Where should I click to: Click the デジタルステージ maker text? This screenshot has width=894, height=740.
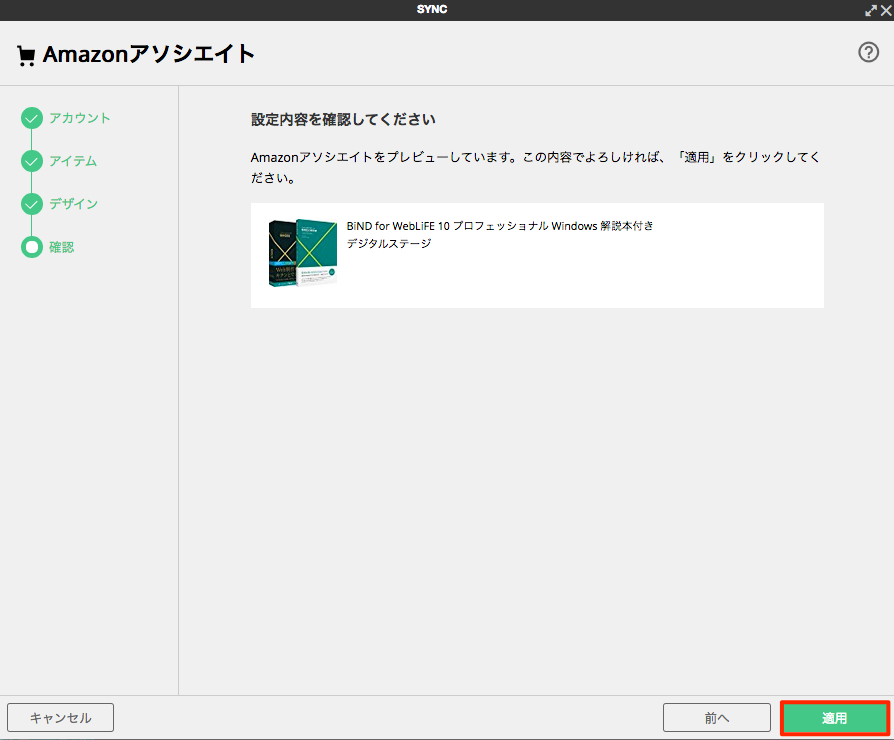point(389,243)
